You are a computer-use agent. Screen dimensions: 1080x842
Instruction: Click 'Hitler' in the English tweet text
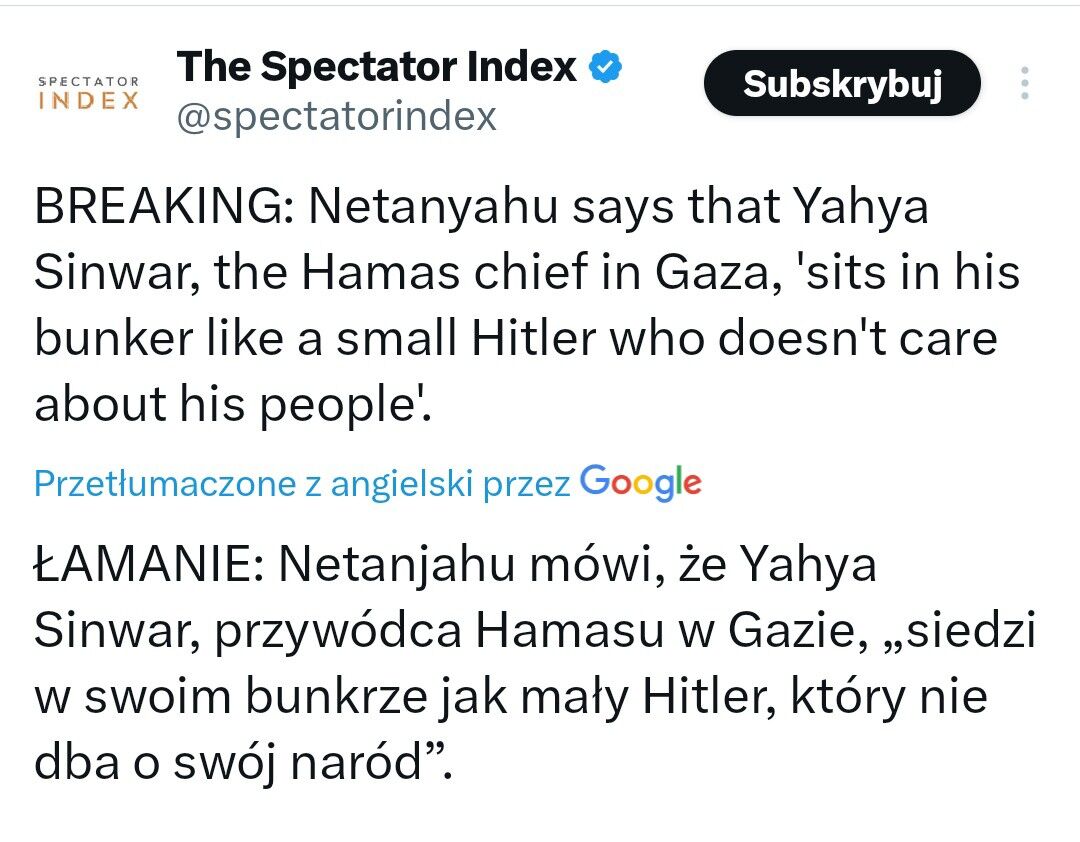[x=533, y=339]
